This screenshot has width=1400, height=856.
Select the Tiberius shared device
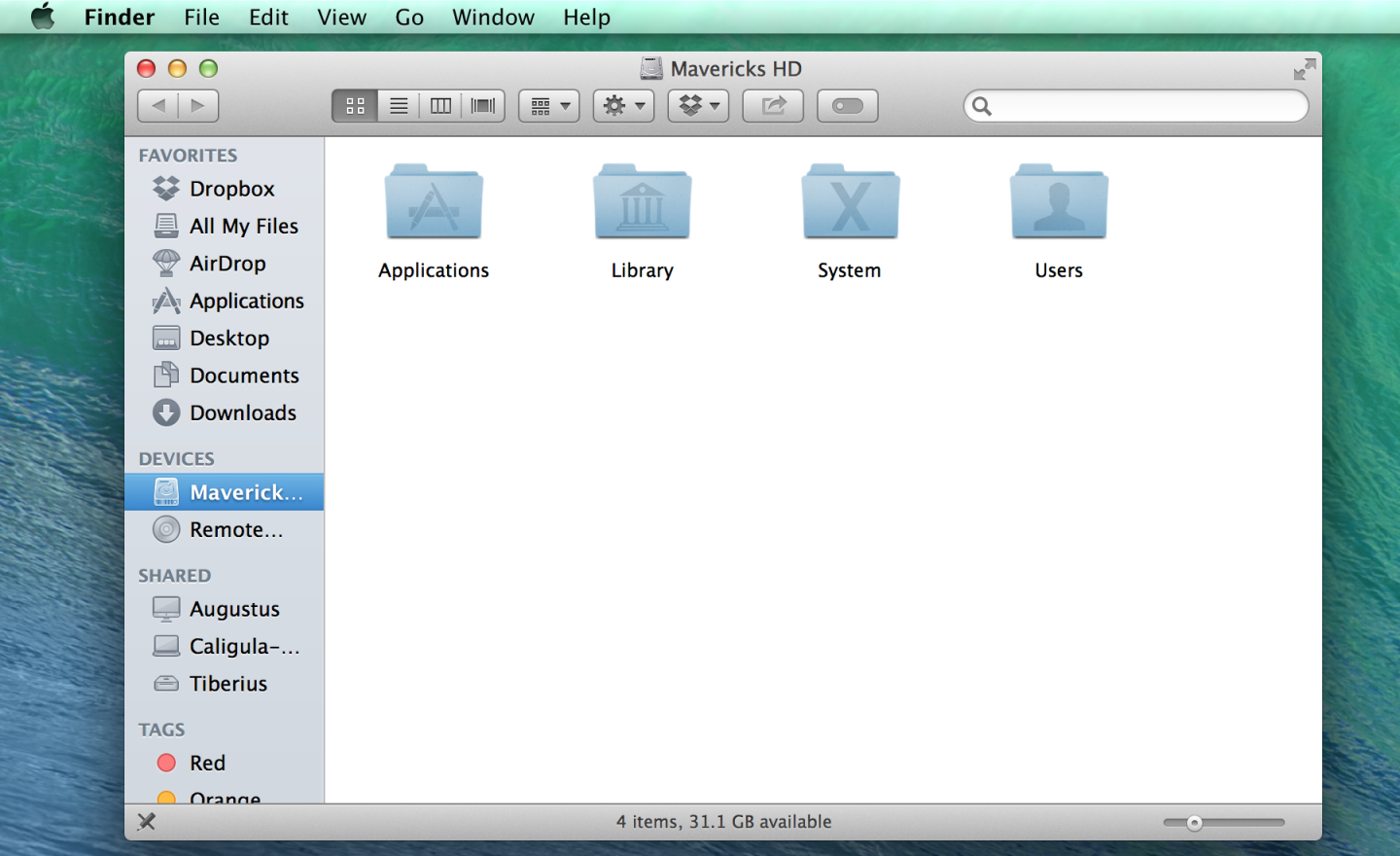(x=227, y=683)
